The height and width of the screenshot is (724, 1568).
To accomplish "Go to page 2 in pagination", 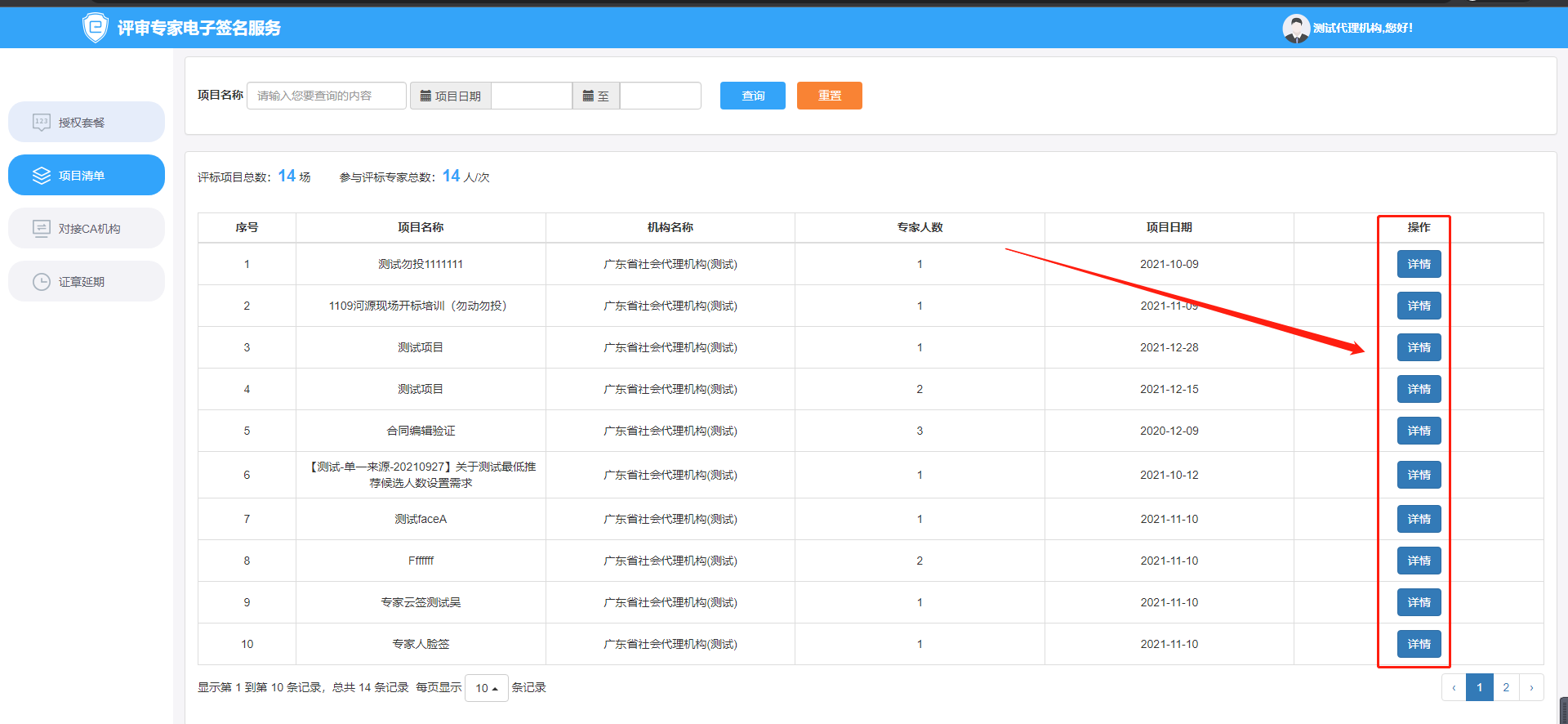I will (1506, 687).
